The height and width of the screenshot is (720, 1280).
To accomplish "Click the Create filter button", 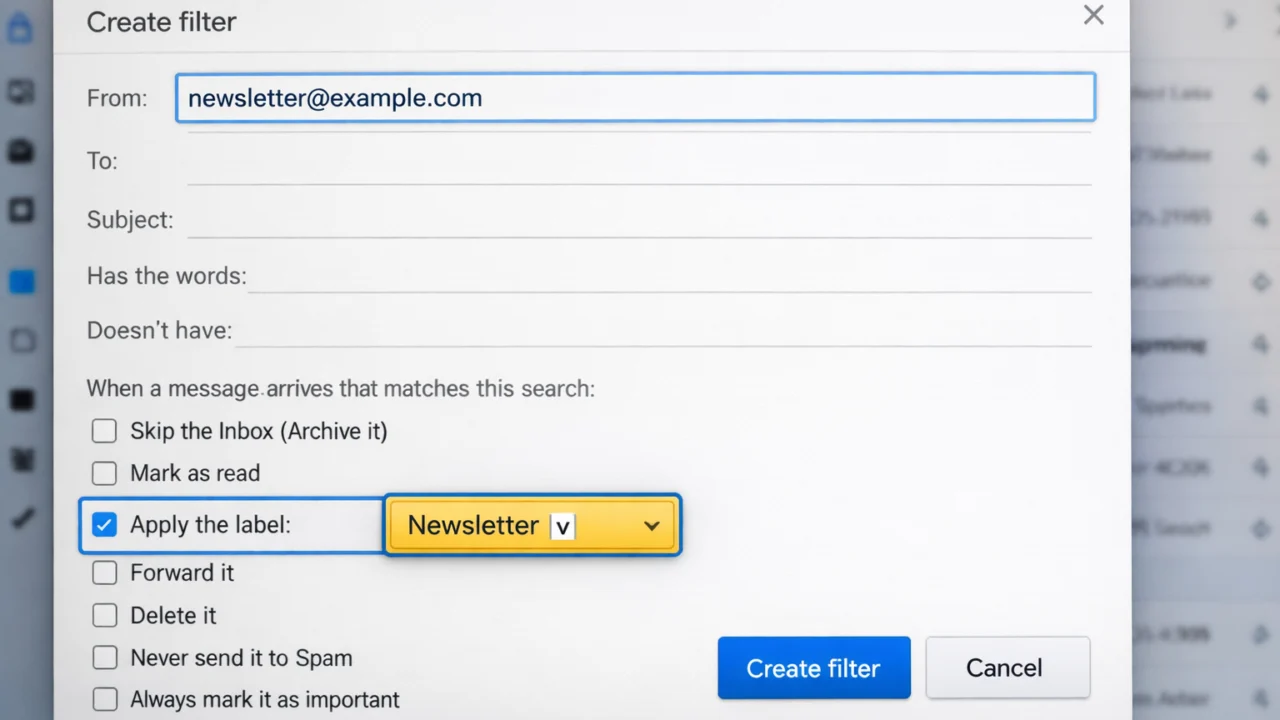I will 813,668.
